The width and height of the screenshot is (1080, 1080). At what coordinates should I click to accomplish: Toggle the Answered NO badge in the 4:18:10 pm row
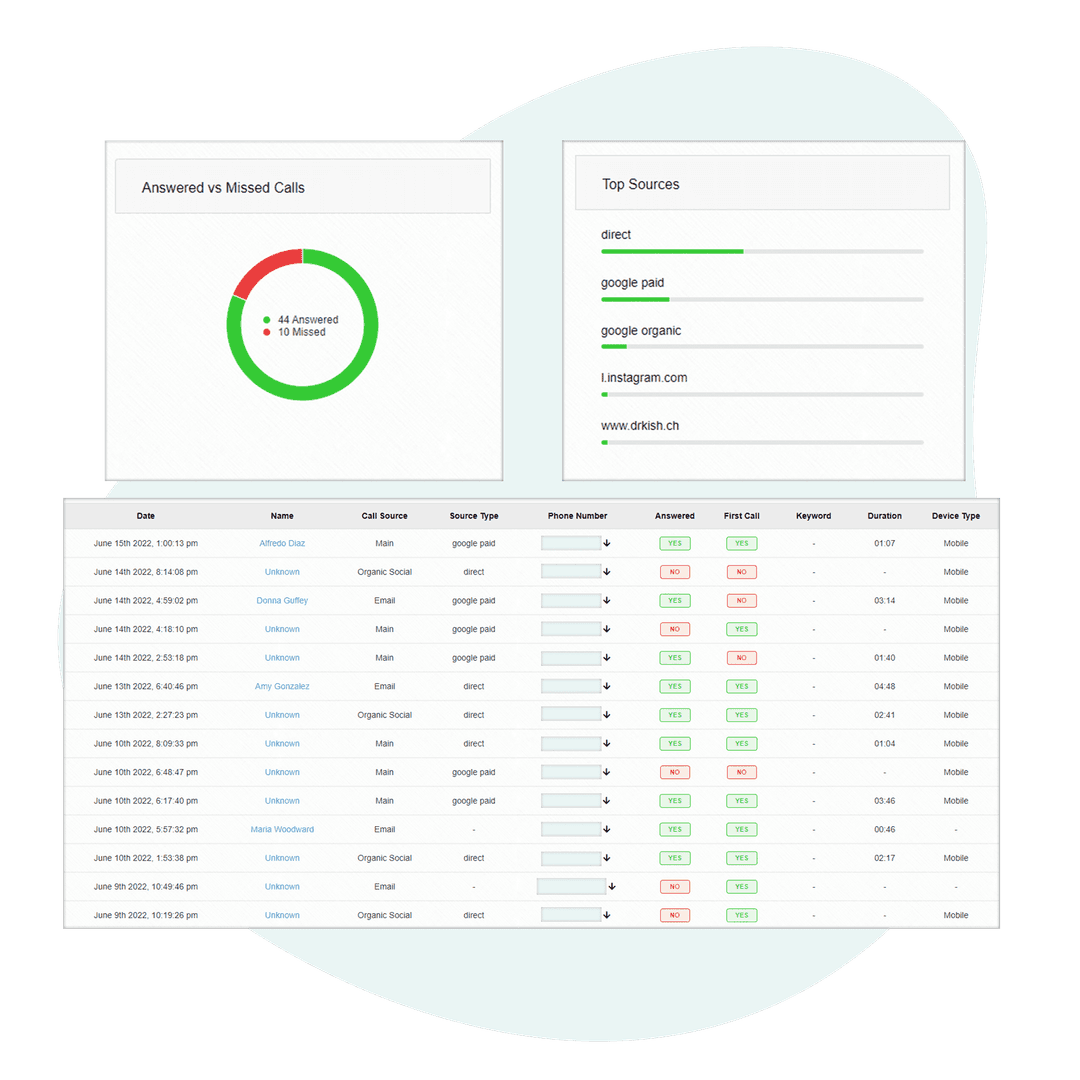click(675, 630)
